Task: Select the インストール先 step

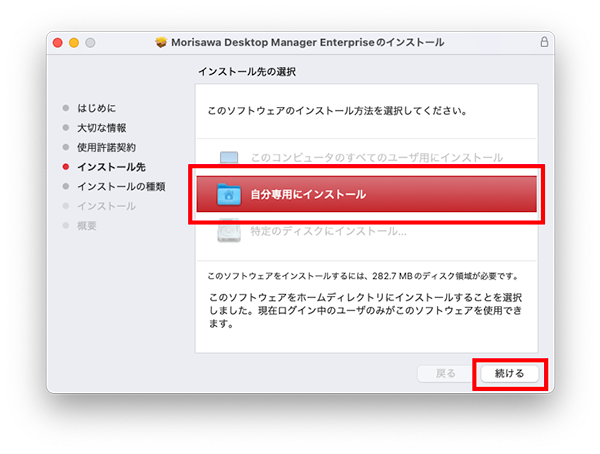Action: click(111, 167)
